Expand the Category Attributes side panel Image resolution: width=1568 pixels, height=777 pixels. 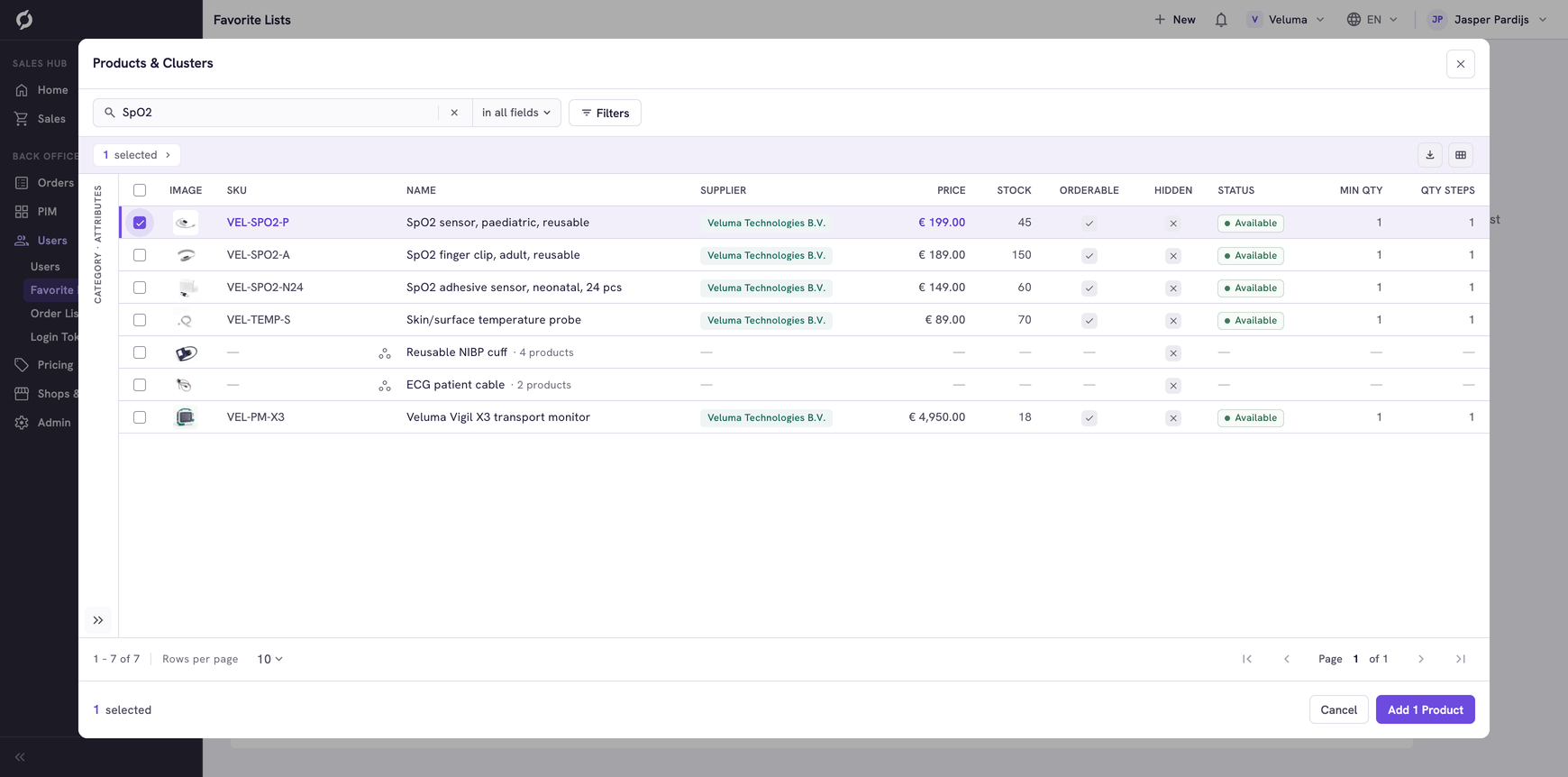[x=98, y=620]
